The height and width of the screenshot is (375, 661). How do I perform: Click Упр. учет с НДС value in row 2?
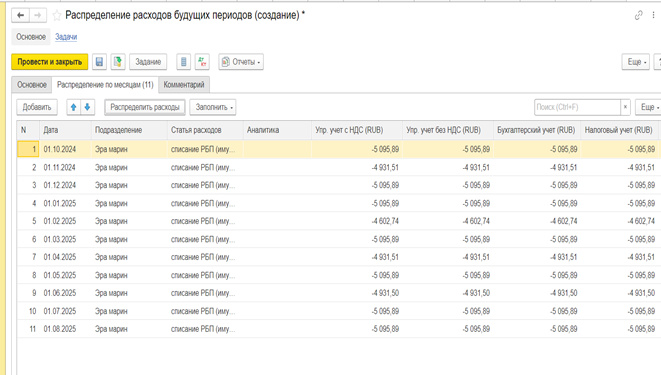(357, 167)
